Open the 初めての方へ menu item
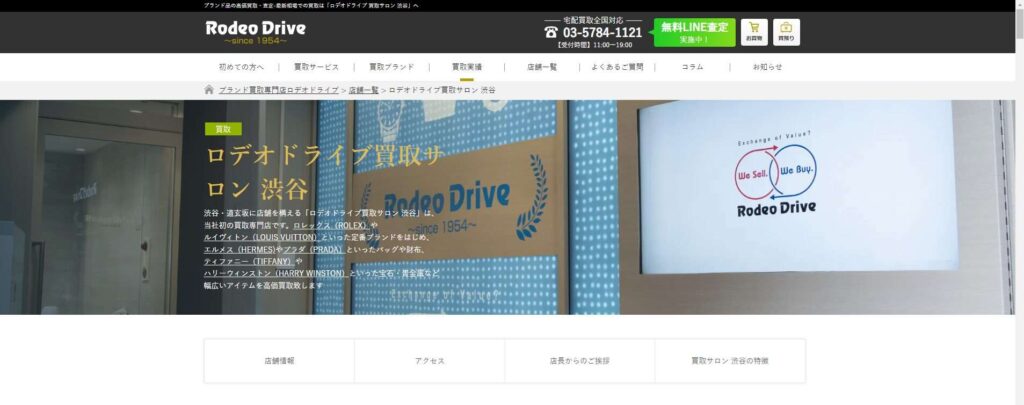 [242, 67]
